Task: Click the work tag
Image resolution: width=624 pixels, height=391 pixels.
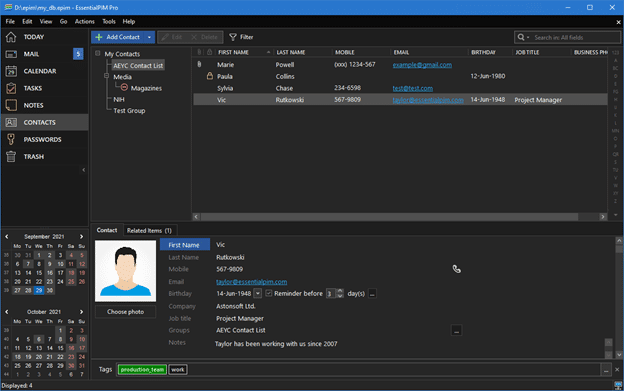Action: (x=177, y=370)
